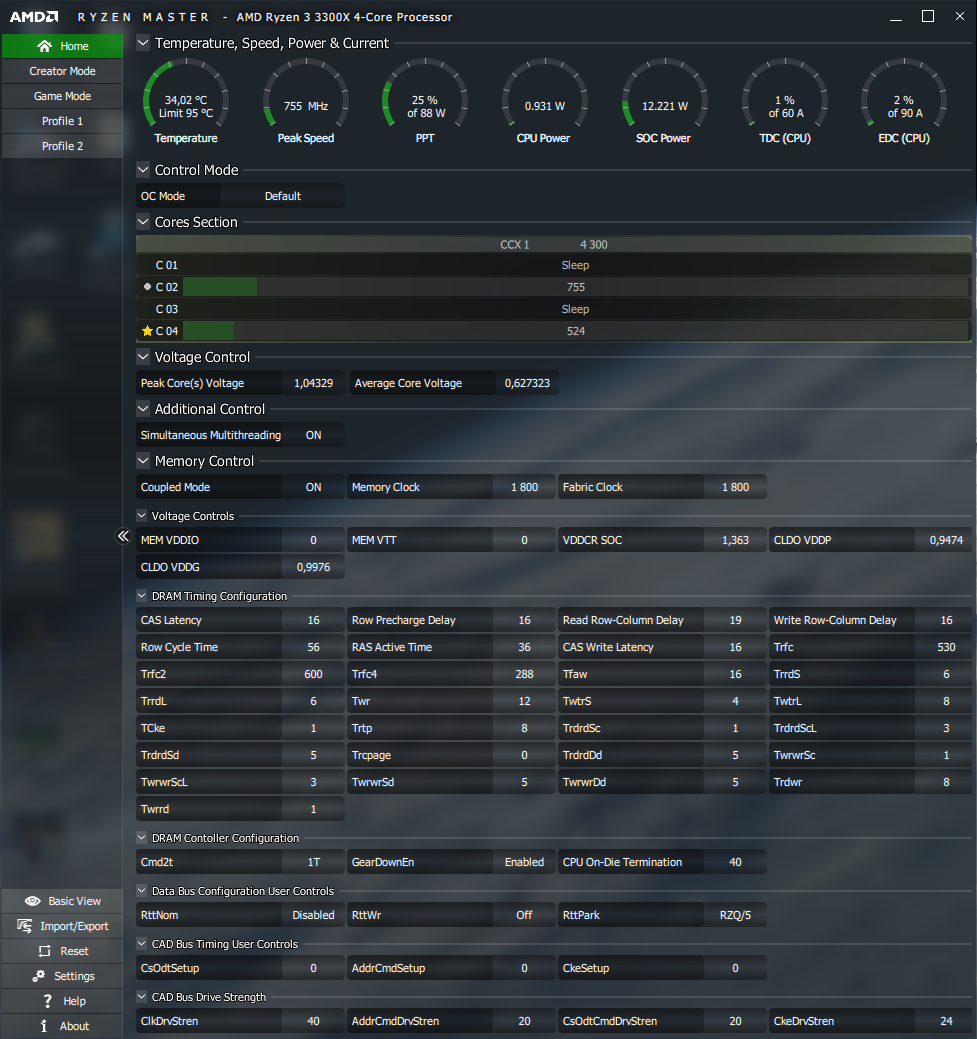Open Settings
Viewport: 977px width, 1039px height.
[x=62, y=976]
